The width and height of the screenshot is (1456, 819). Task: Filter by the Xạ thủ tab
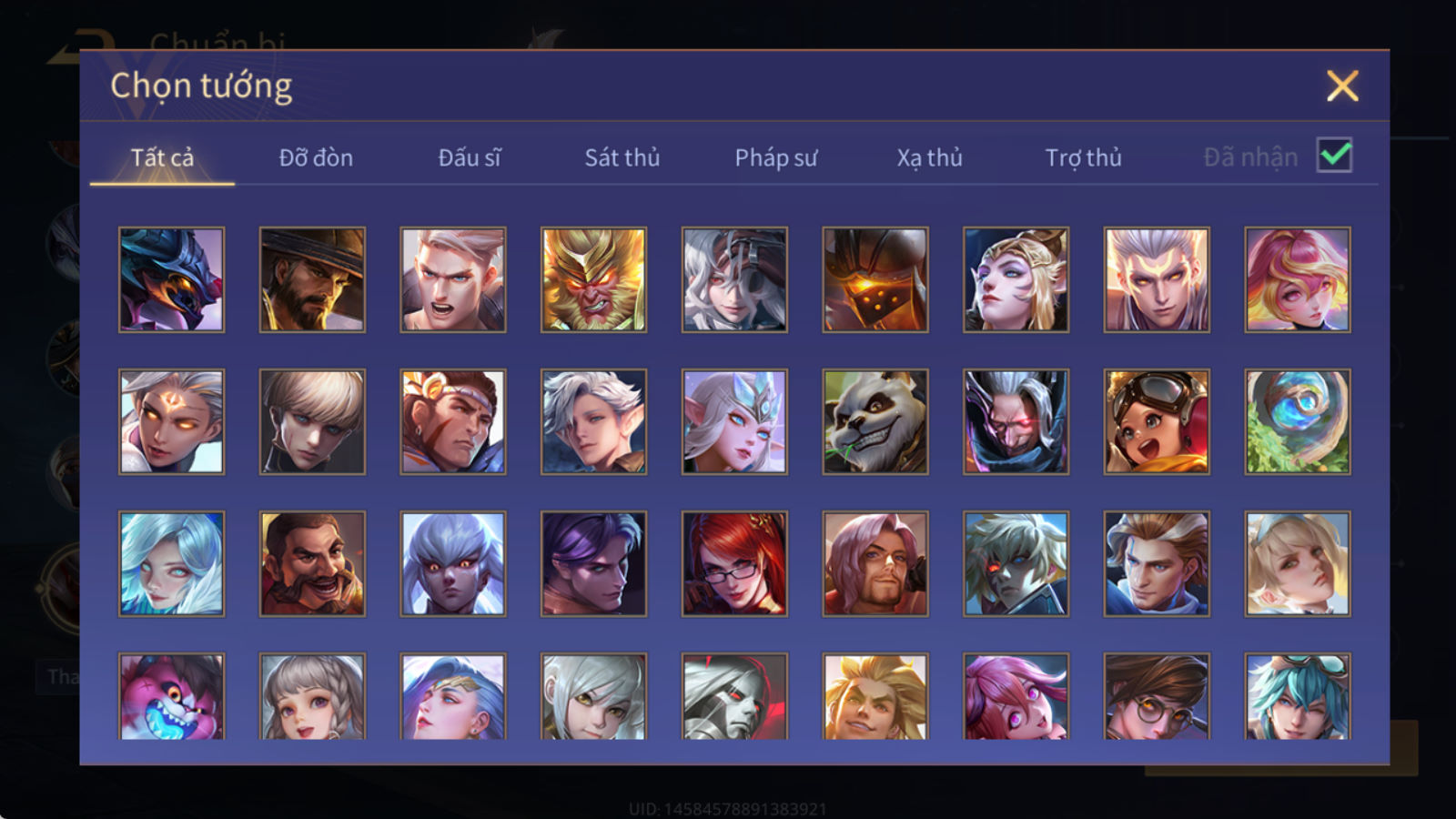pyautogui.click(x=929, y=157)
